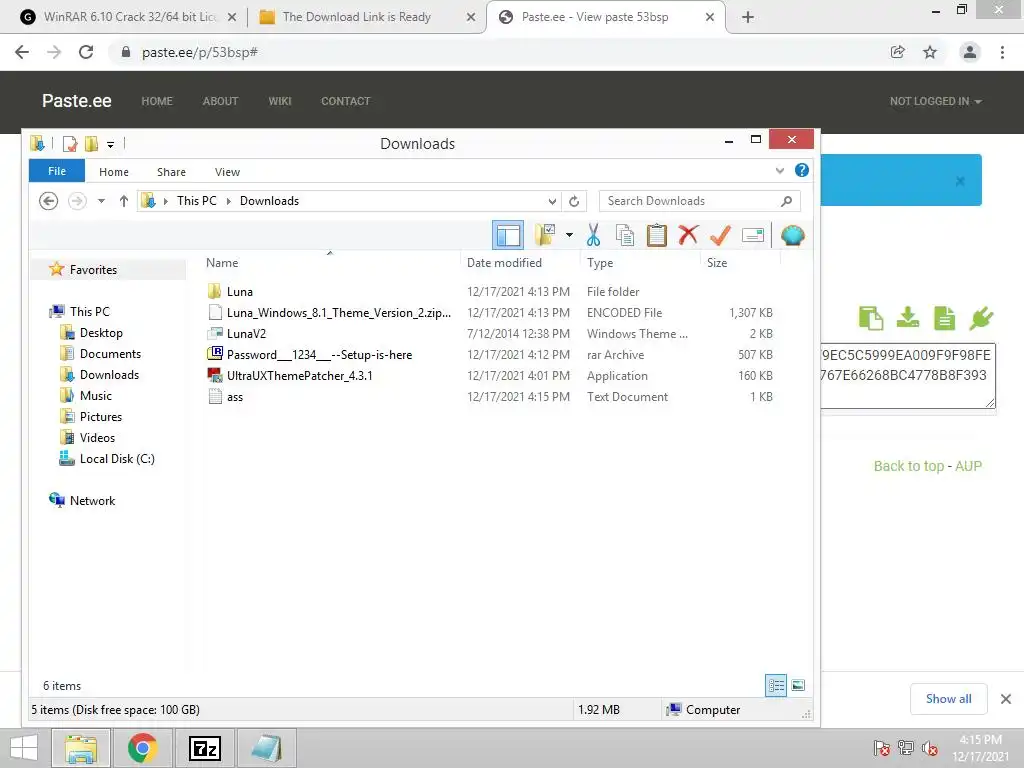
Task: Open NOT LOGGED IN dropdown on Paste.ee
Action: pyautogui.click(x=935, y=101)
